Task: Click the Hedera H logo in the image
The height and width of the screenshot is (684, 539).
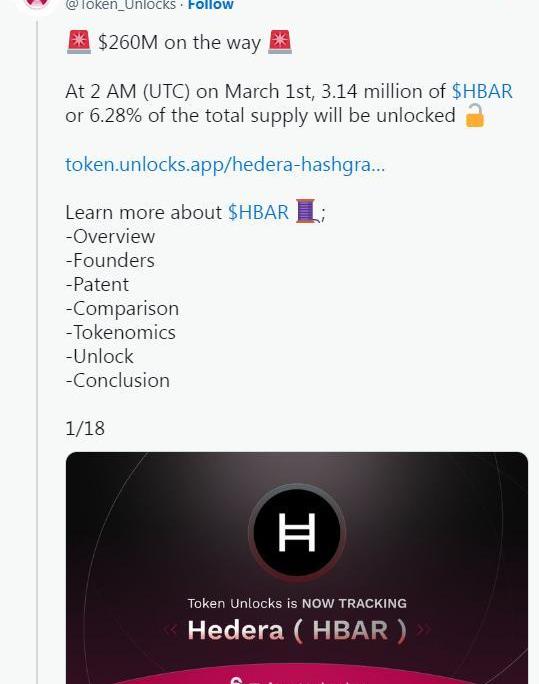Action: [x=297, y=532]
